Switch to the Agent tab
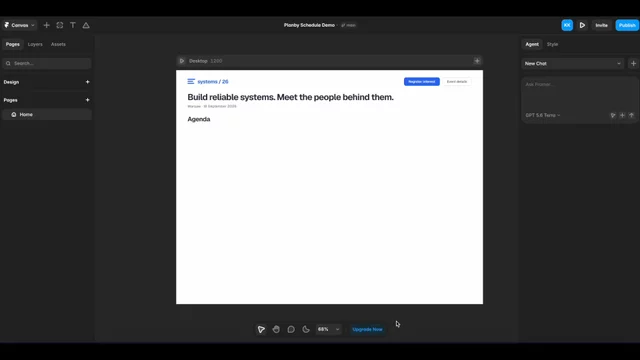Viewport: 640px width, 360px height. [x=532, y=44]
